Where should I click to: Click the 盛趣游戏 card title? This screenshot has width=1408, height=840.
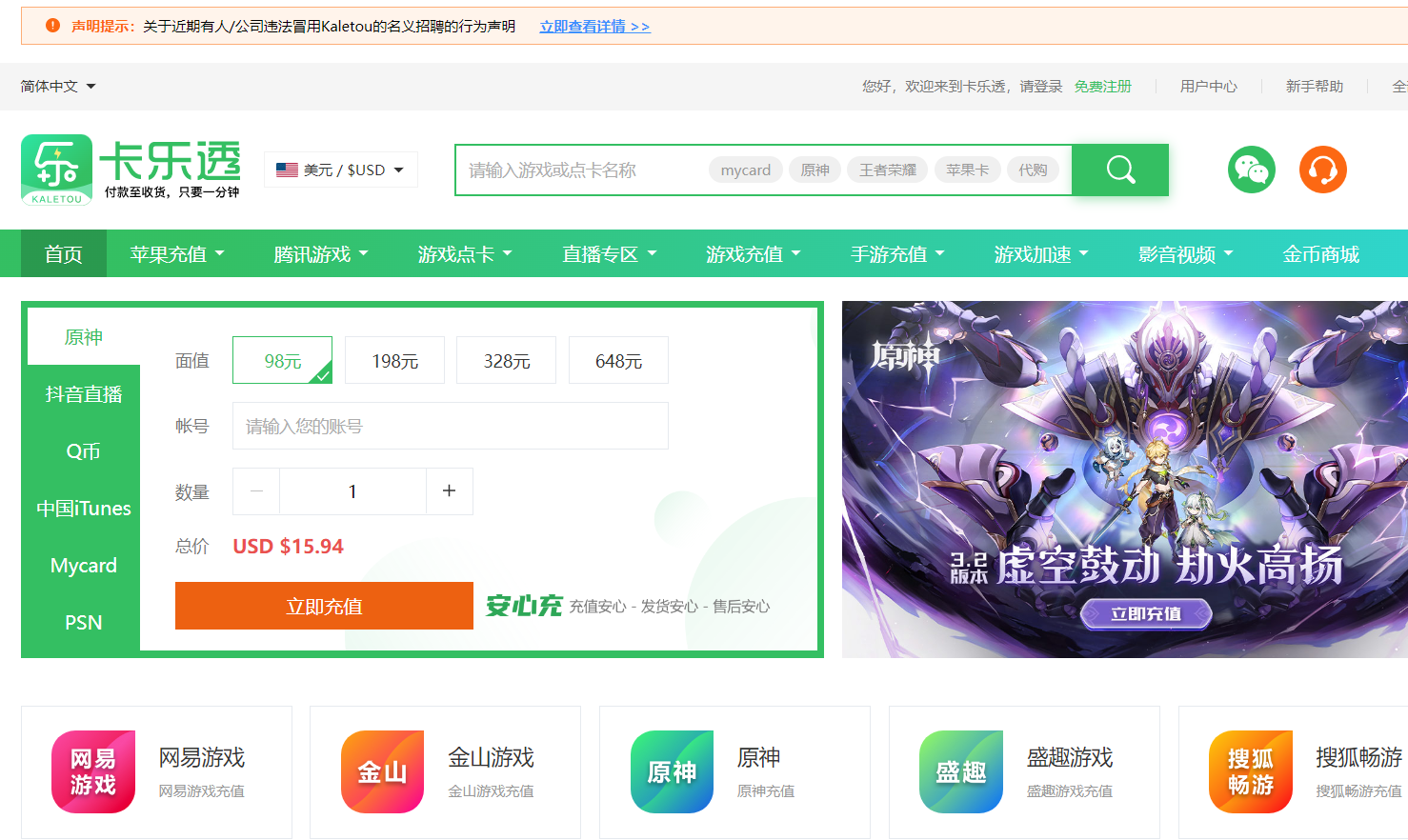tap(1070, 757)
